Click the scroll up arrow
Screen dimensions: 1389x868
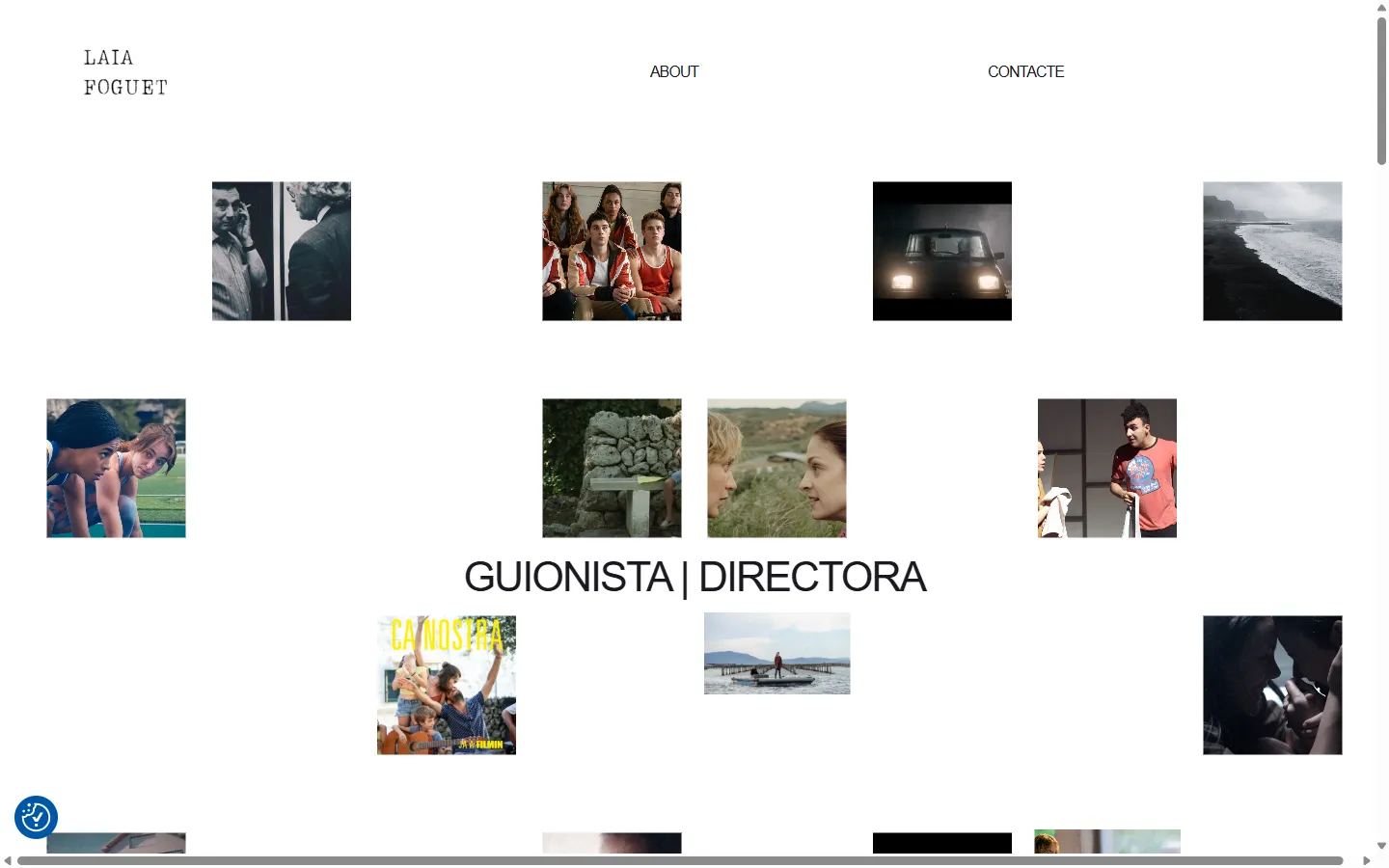coord(1381,8)
